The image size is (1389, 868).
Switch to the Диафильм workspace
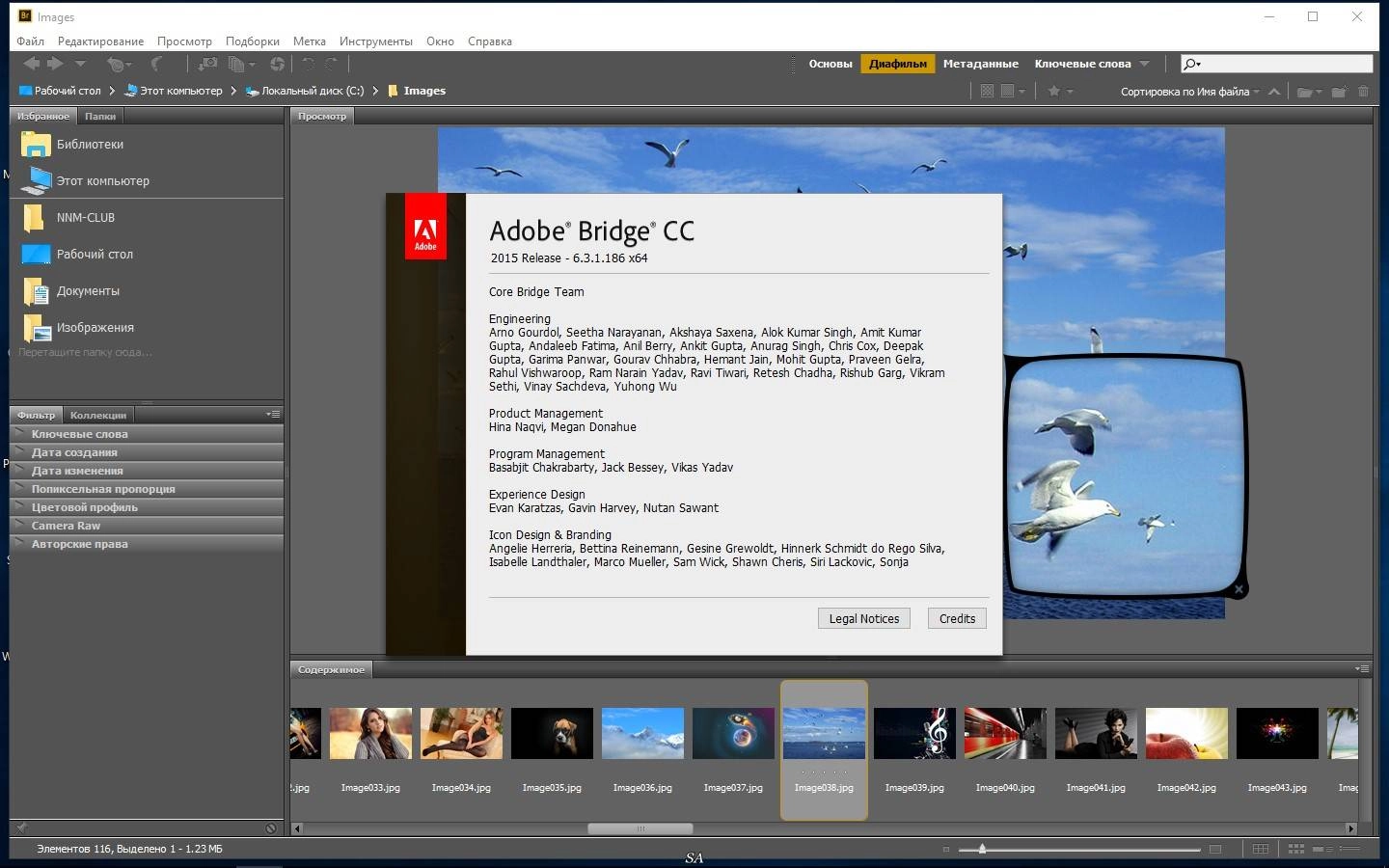click(898, 64)
